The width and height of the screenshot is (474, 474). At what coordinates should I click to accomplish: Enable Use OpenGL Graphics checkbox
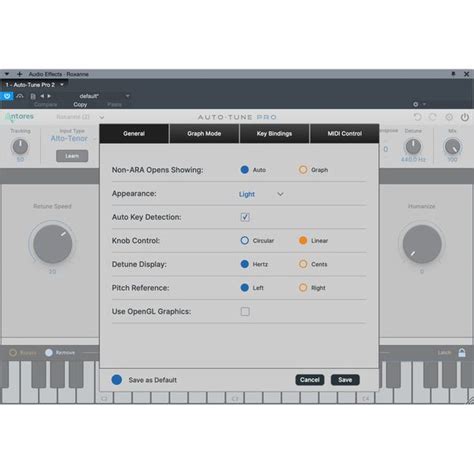click(245, 311)
